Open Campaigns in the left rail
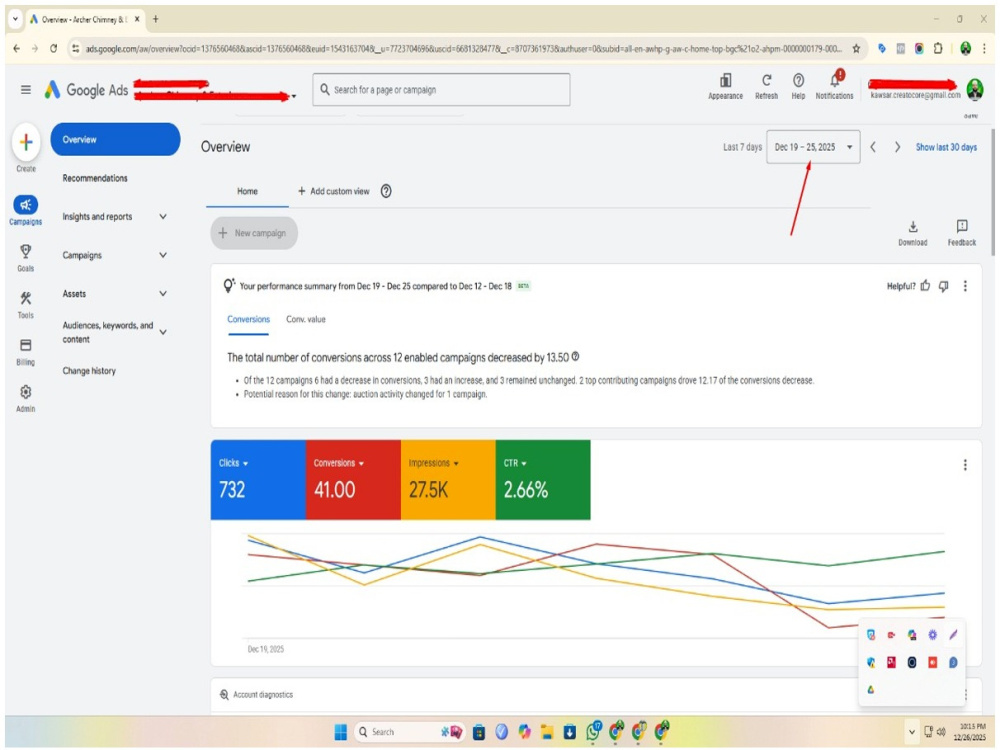Viewport: 1000px width, 750px height. [x=26, y=210]
